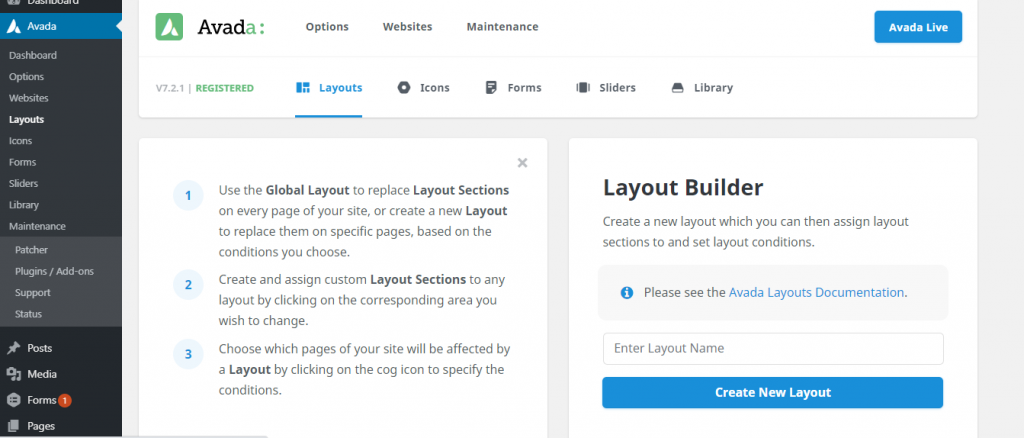Open Forms in the Avada sidebar submenu
Screen dimensions: 1024x438
coord(22,162)
